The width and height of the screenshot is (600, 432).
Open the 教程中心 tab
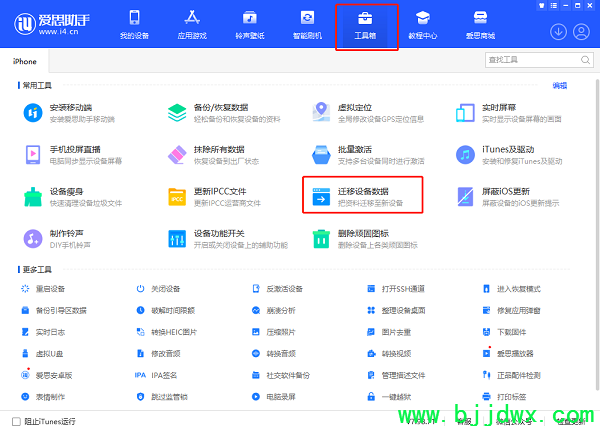click(423, 25)
